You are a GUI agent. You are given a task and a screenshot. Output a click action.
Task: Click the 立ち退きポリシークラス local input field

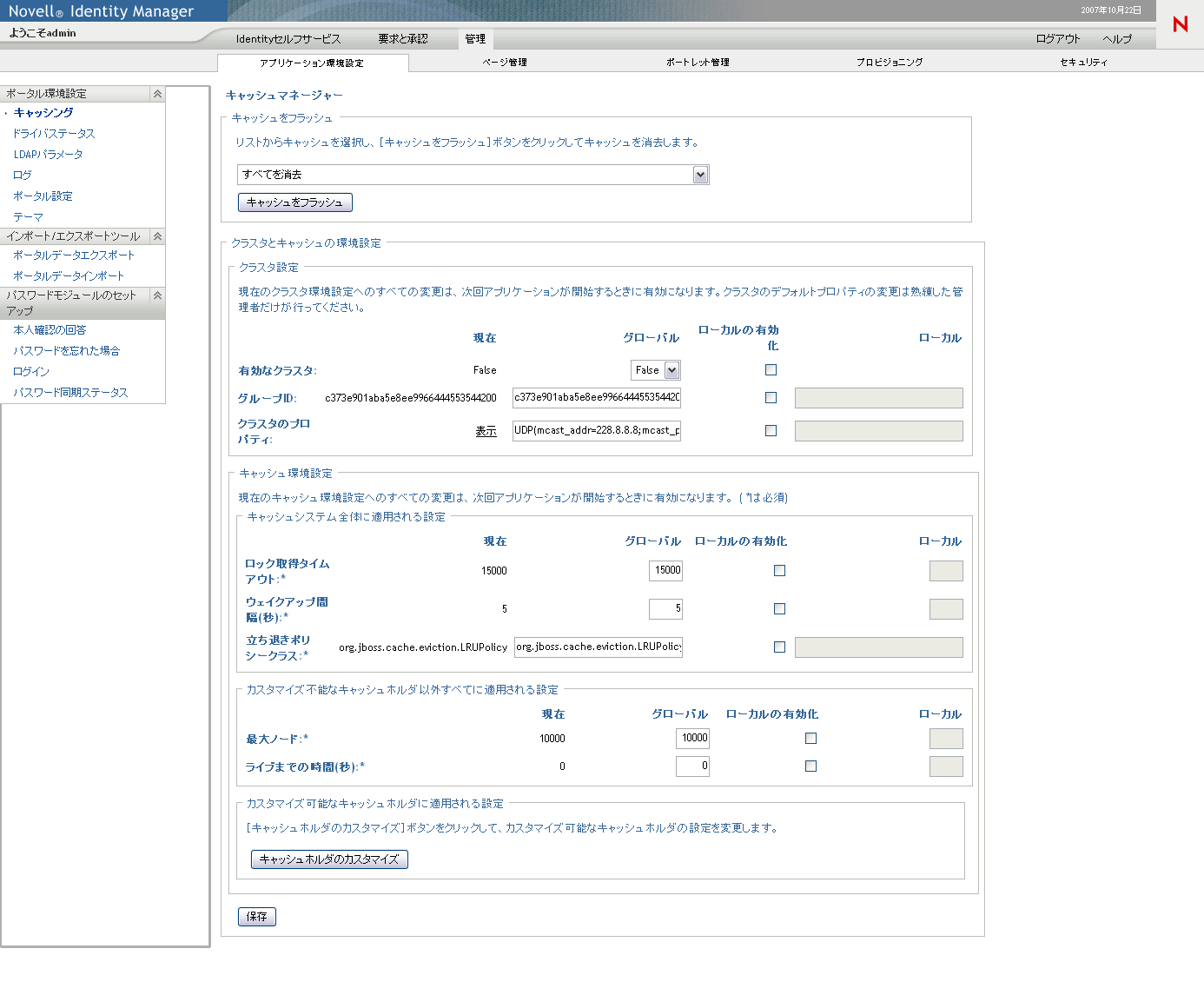tap(879, 647)
